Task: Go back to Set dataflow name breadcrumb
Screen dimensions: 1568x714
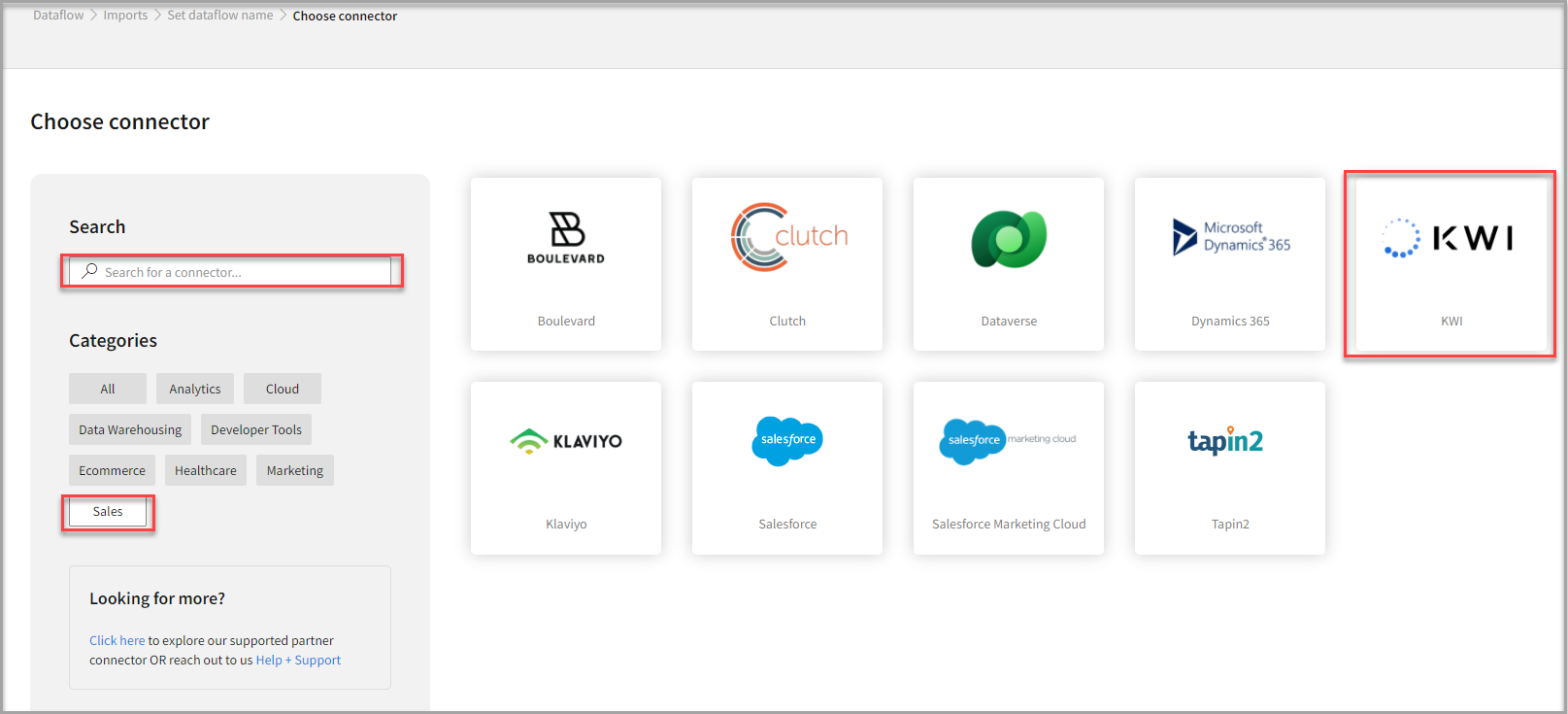Action: [x=220, y=16]
